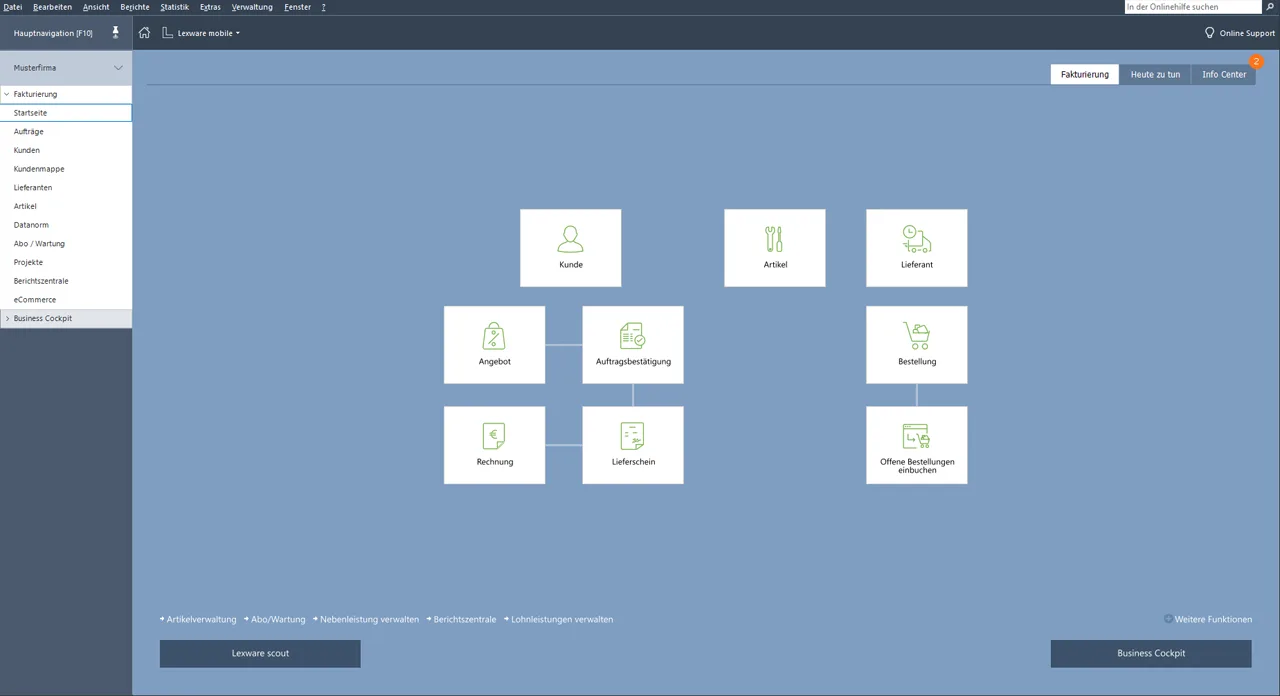Open the Datei menu
1280x696 pixels.
[13, 7]
